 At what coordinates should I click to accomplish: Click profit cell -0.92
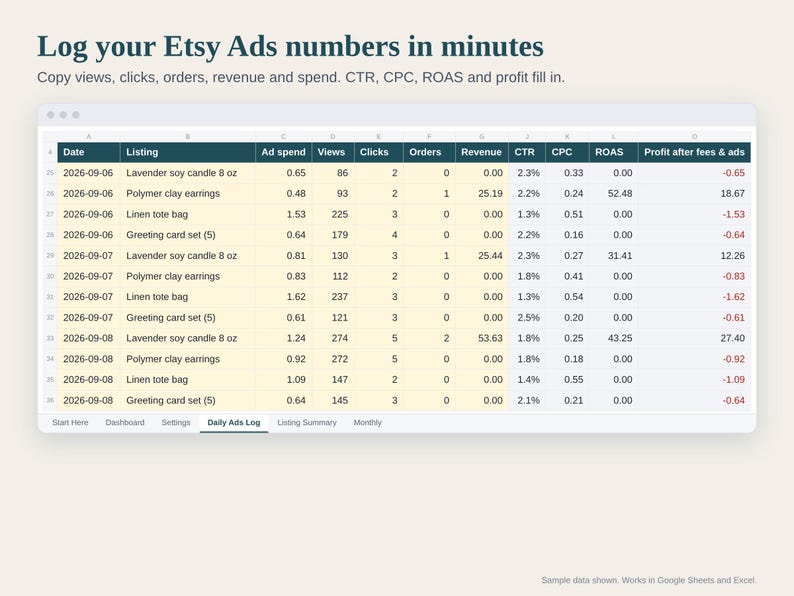point(694,359)
